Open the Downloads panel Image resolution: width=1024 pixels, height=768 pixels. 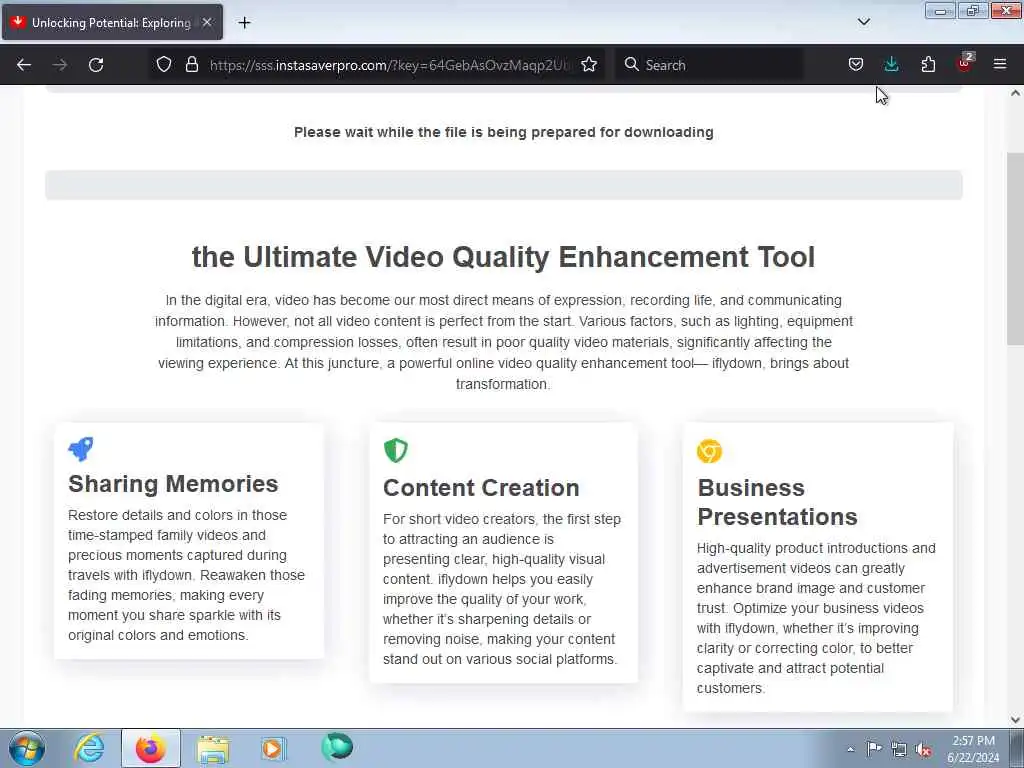891,65
